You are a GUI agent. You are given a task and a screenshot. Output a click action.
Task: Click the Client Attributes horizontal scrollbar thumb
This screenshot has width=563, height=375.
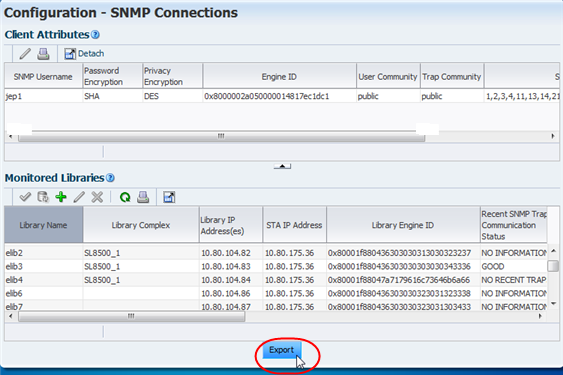click(222, 136)
